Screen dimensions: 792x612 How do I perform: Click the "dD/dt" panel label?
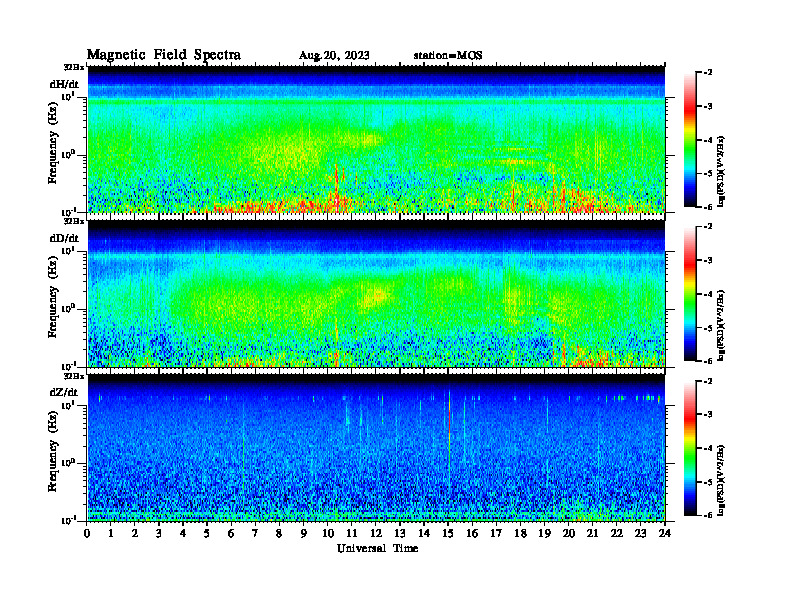coord(64,238)
